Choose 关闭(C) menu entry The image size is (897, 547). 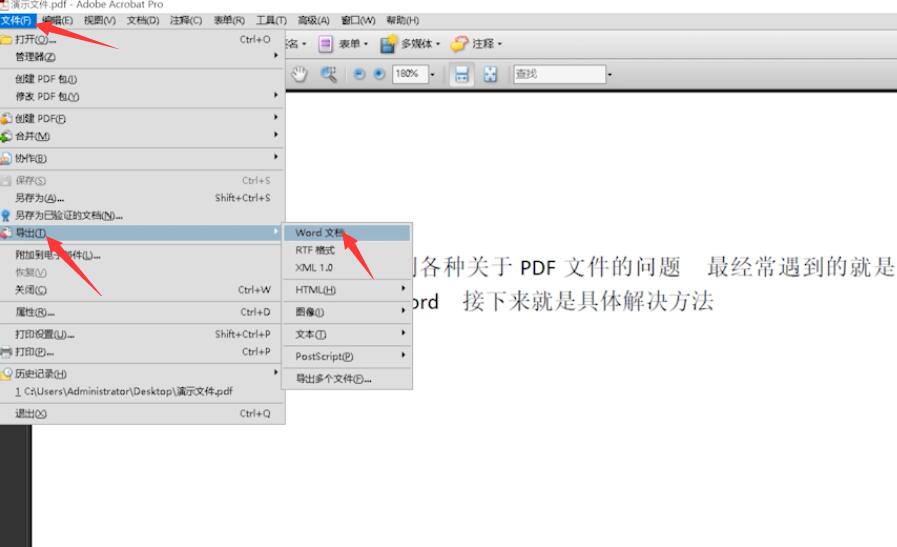point(142,290)
